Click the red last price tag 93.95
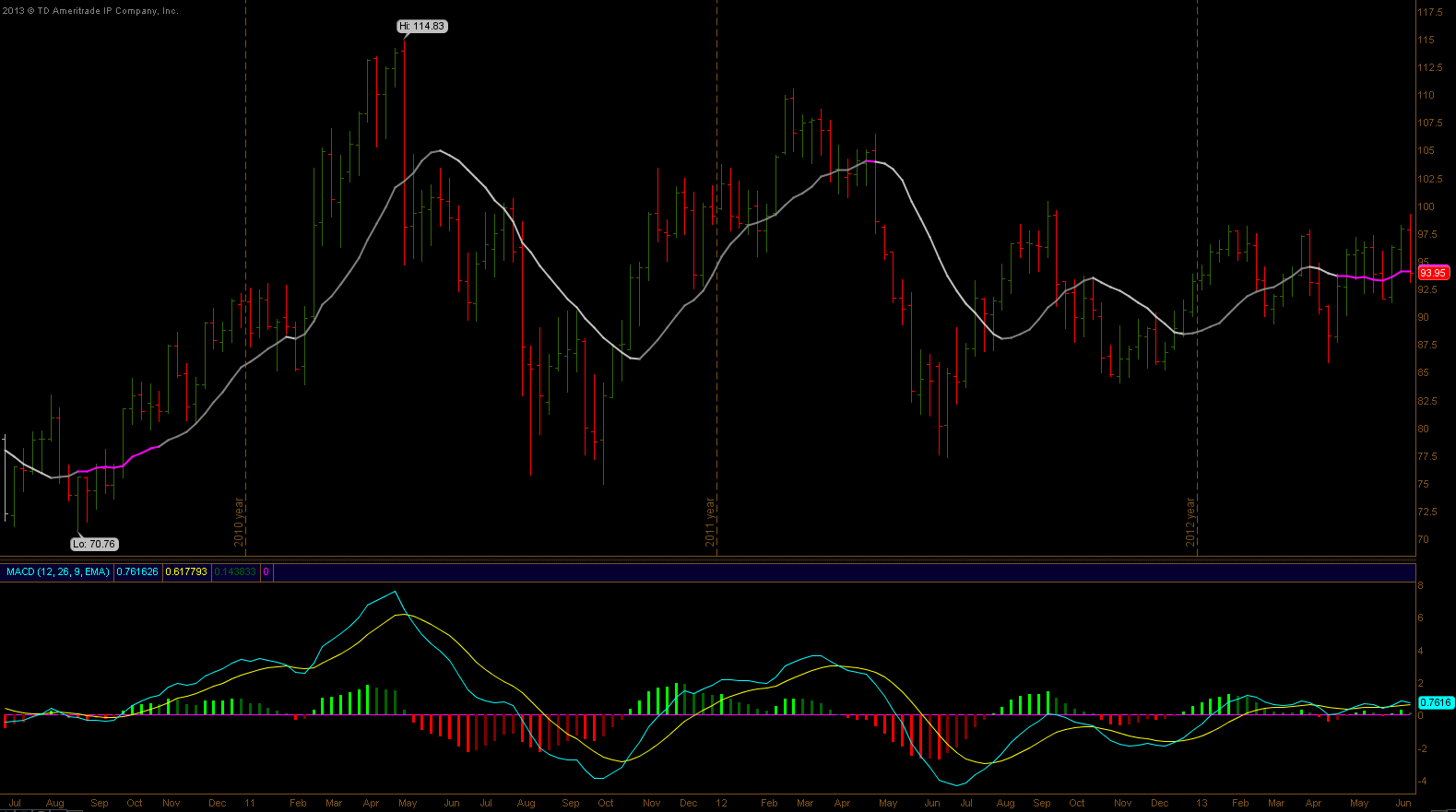 (x=1433, y=273)
